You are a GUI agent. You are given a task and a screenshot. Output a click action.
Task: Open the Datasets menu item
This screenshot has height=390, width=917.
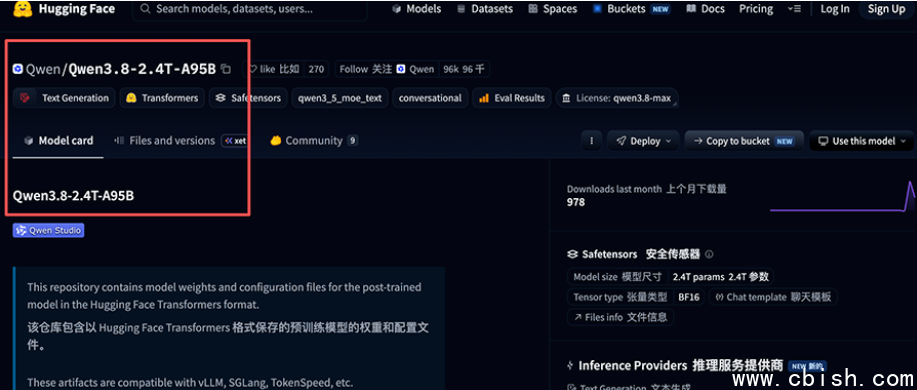tap(484, 9)
